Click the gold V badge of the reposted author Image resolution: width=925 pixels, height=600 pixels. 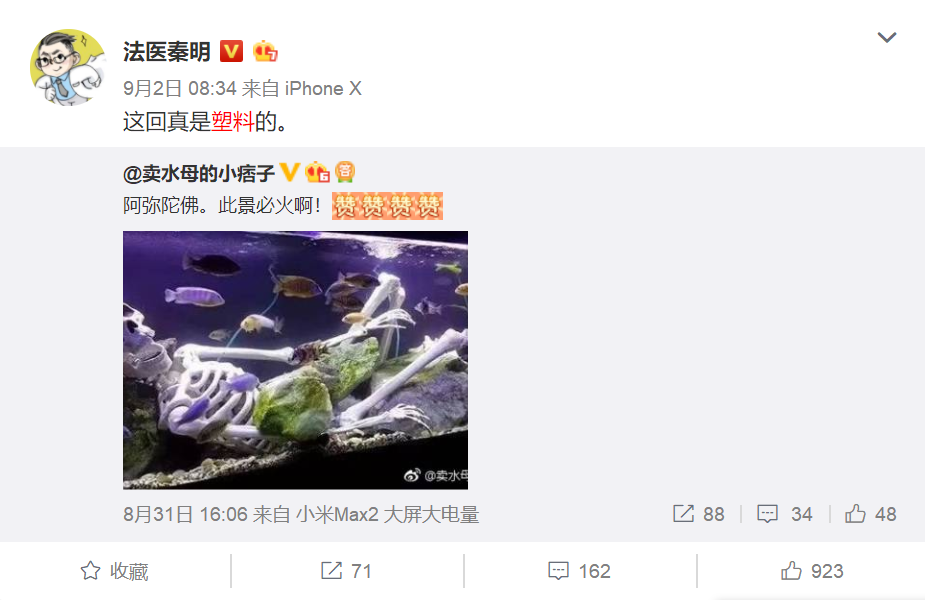289,172
